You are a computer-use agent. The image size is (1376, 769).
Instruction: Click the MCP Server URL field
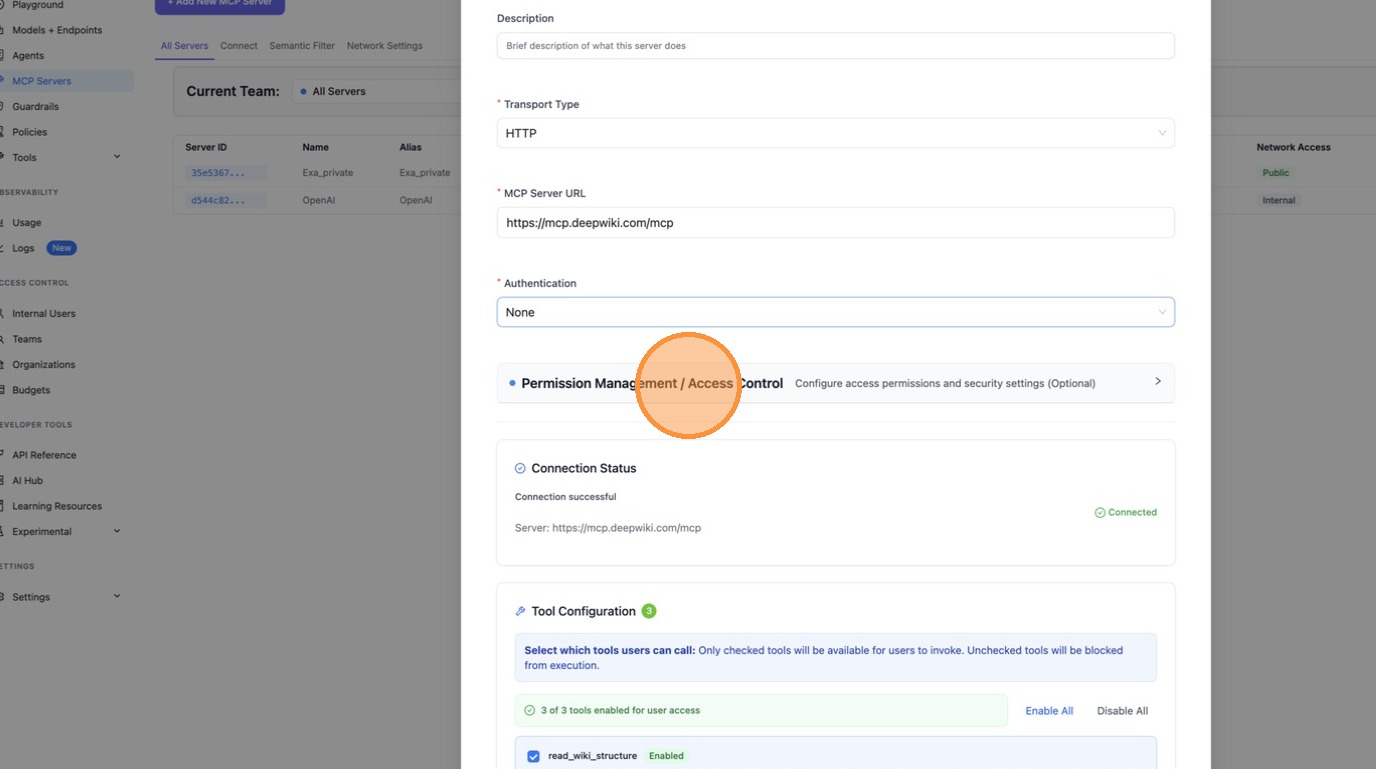click(835, 222)
